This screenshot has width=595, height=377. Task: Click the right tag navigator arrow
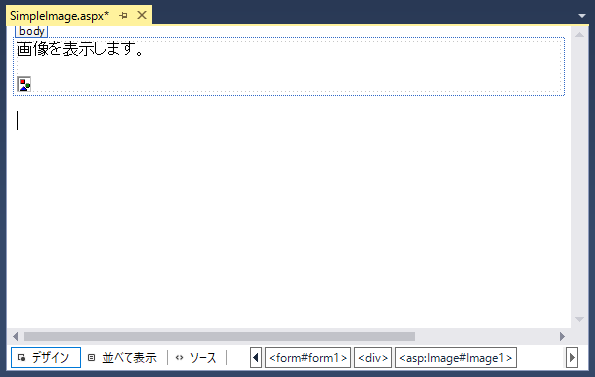572,358
